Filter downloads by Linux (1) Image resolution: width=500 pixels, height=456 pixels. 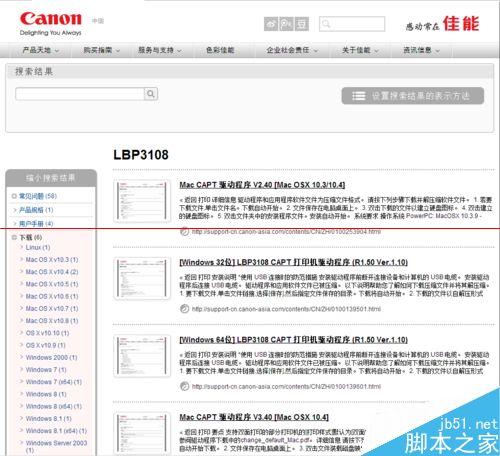coord(38,247)
